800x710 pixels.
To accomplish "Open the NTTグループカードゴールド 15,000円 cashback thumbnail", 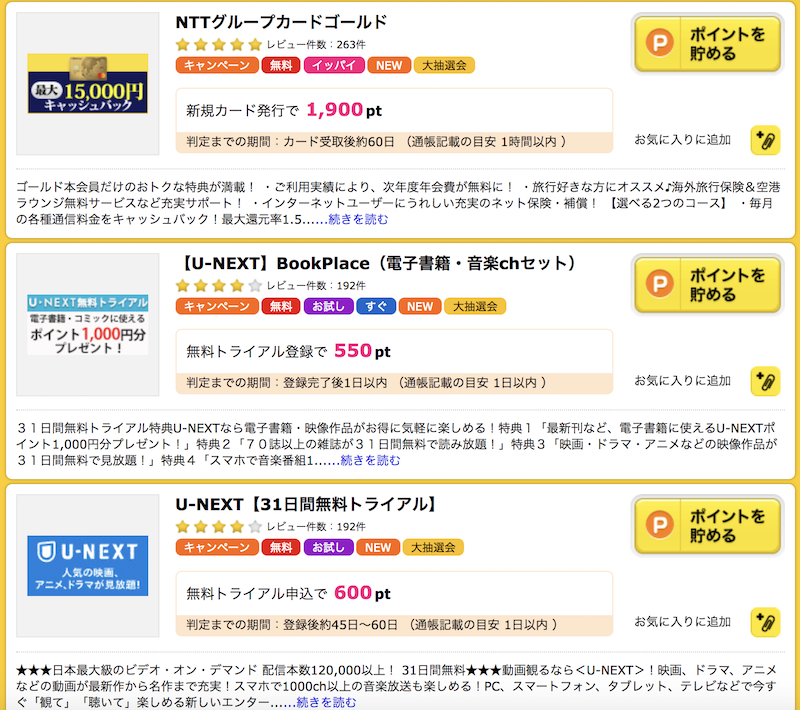I will (88, 83).
